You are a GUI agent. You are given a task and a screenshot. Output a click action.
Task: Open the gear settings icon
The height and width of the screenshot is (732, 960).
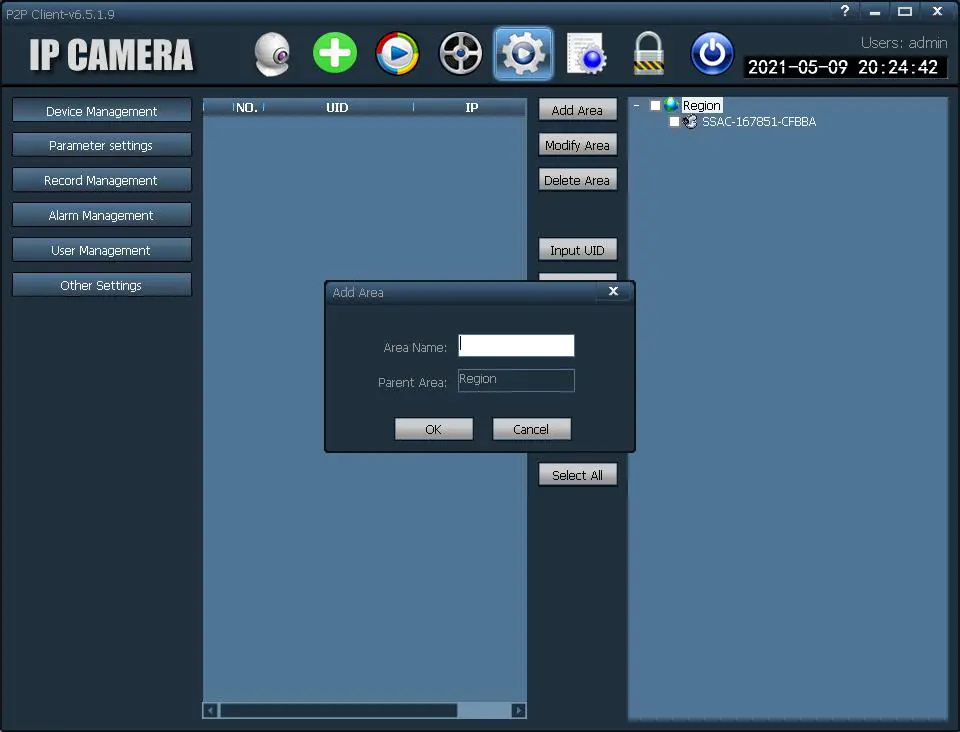click(522, 54)
